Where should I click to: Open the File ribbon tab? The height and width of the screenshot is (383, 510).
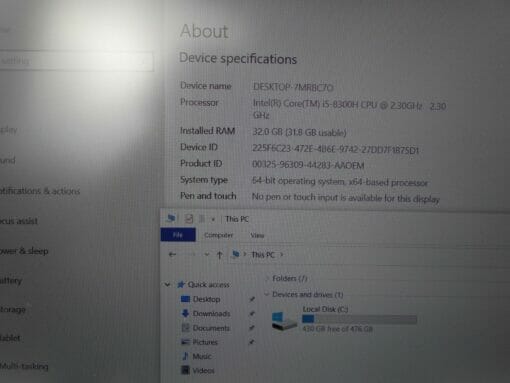(x=178, y=235)
